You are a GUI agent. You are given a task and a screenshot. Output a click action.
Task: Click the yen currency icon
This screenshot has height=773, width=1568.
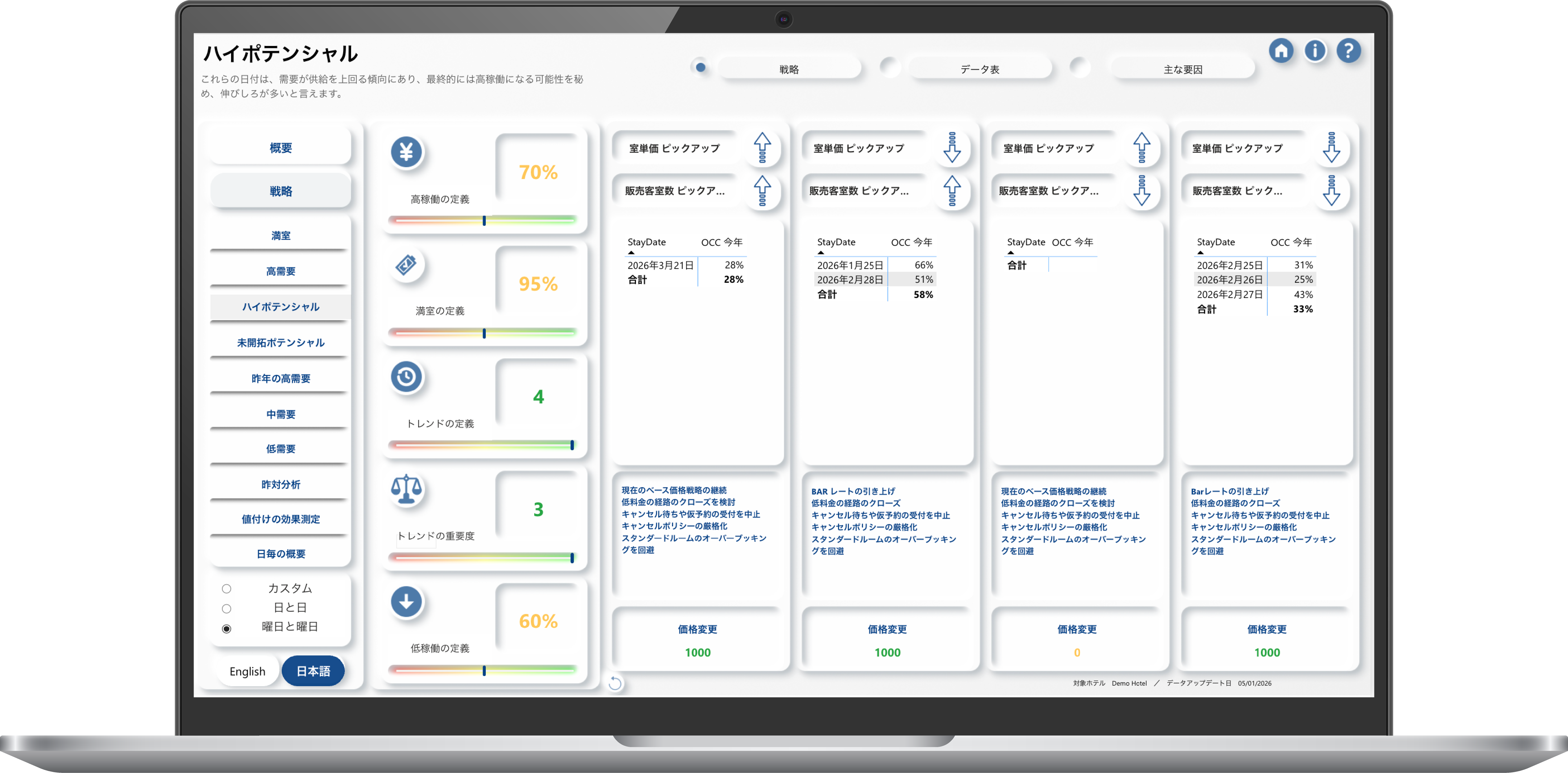[406, 152]
